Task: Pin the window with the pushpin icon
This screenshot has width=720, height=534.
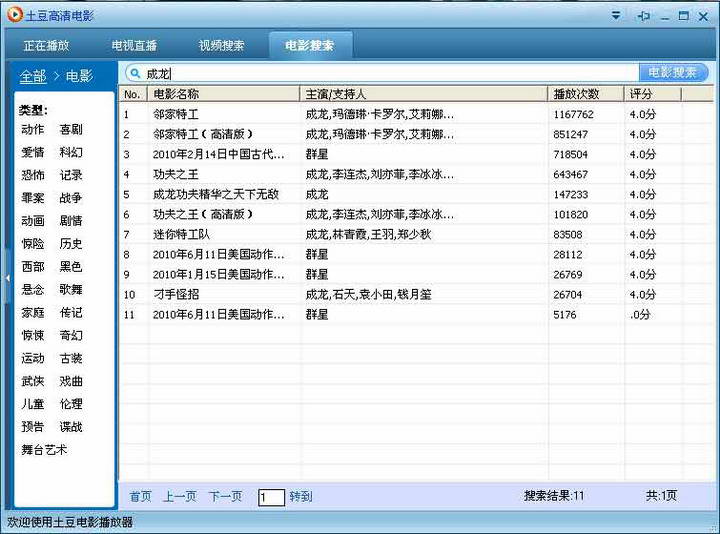Action: tap(643, 15)
